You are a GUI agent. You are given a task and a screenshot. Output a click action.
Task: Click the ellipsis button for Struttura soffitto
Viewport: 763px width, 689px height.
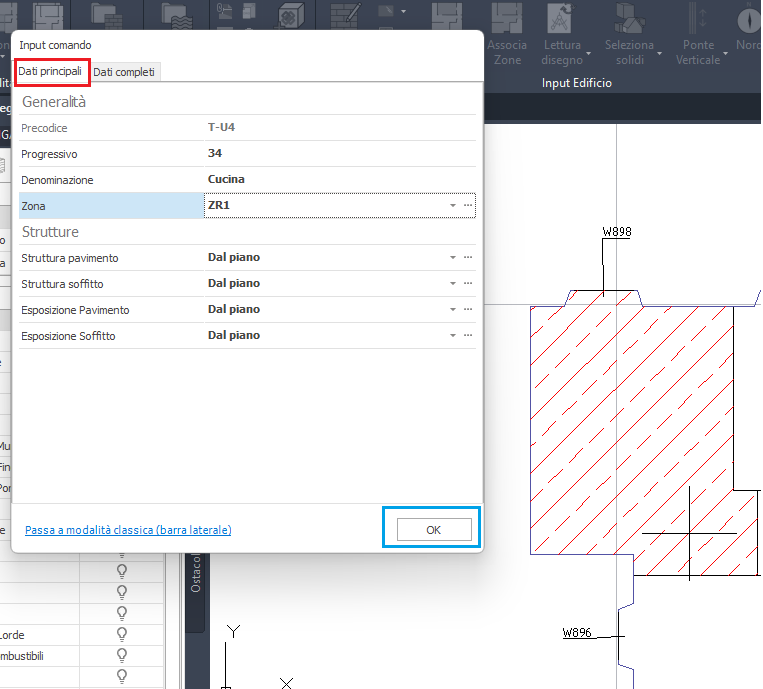467,284
